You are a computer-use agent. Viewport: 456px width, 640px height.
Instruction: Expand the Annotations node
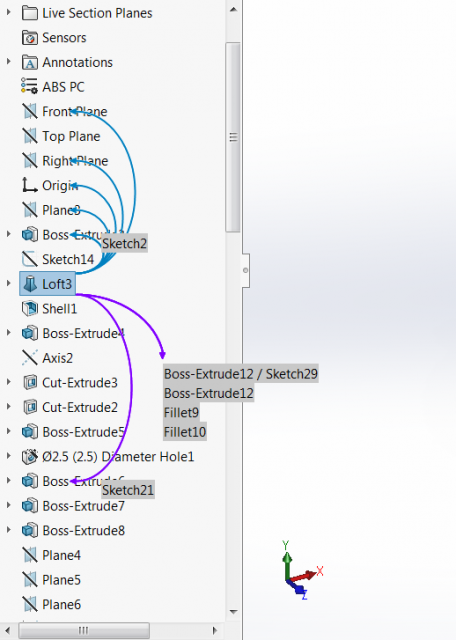tap(8, 62)
